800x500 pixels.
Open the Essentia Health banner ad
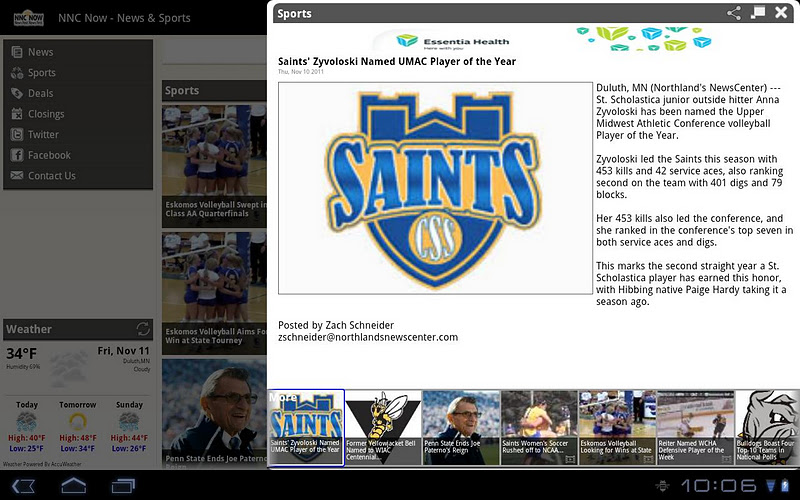[542, 39]
